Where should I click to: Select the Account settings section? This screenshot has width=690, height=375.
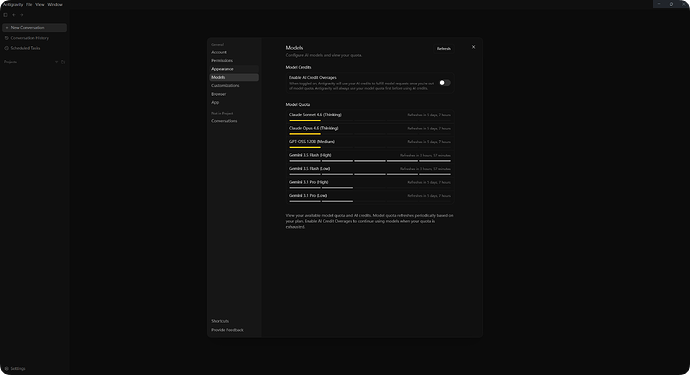point(234,52)
